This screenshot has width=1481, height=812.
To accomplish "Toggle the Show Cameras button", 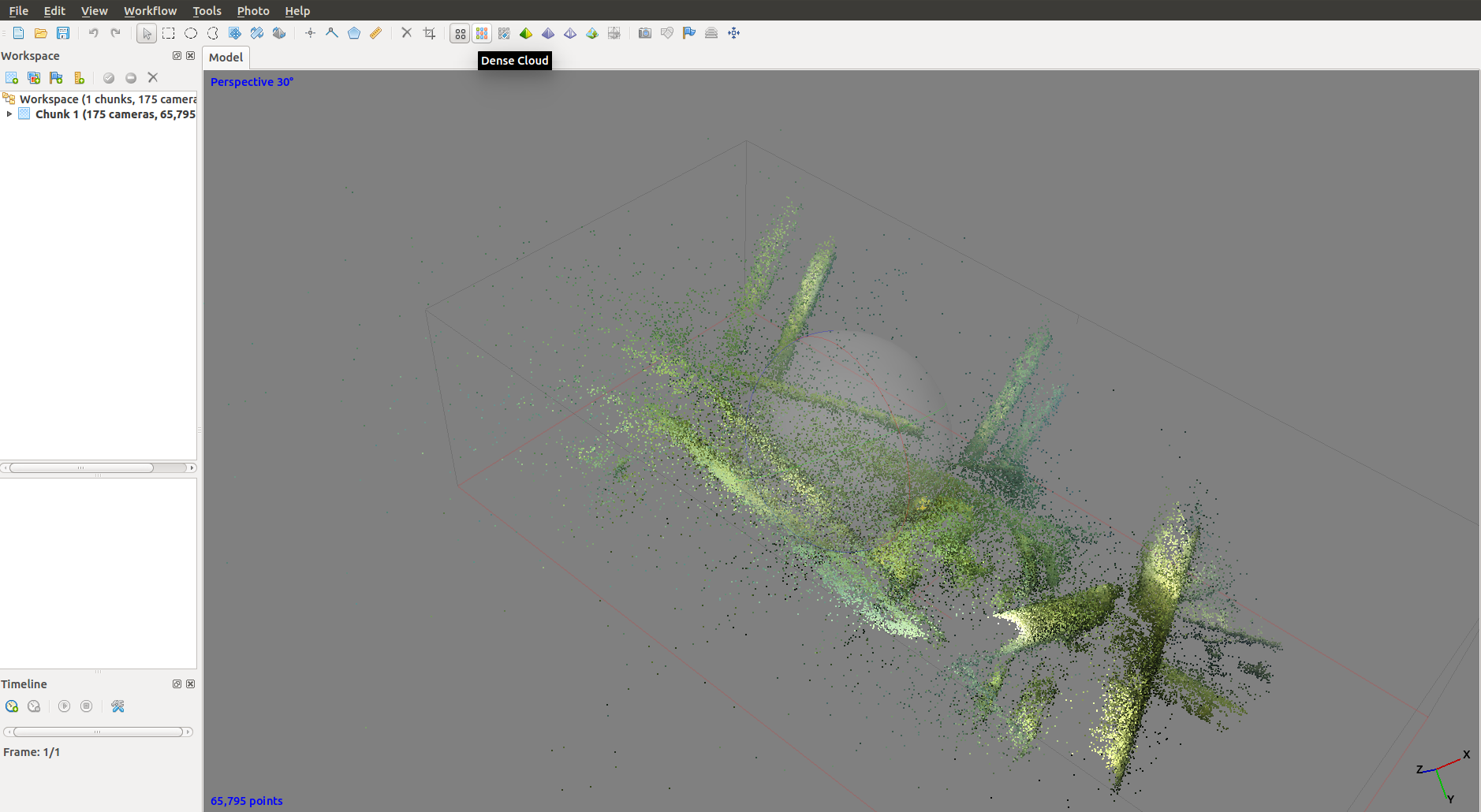I will tap(645, 33).
